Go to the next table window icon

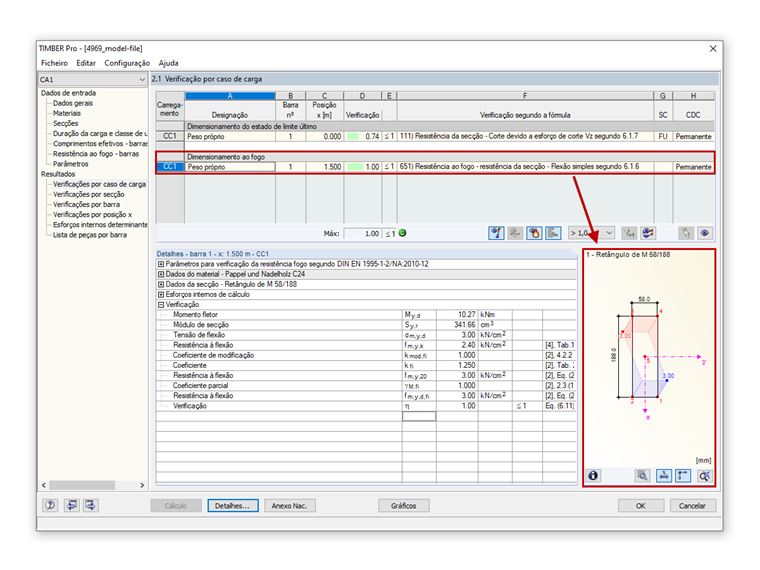[90, 505]
